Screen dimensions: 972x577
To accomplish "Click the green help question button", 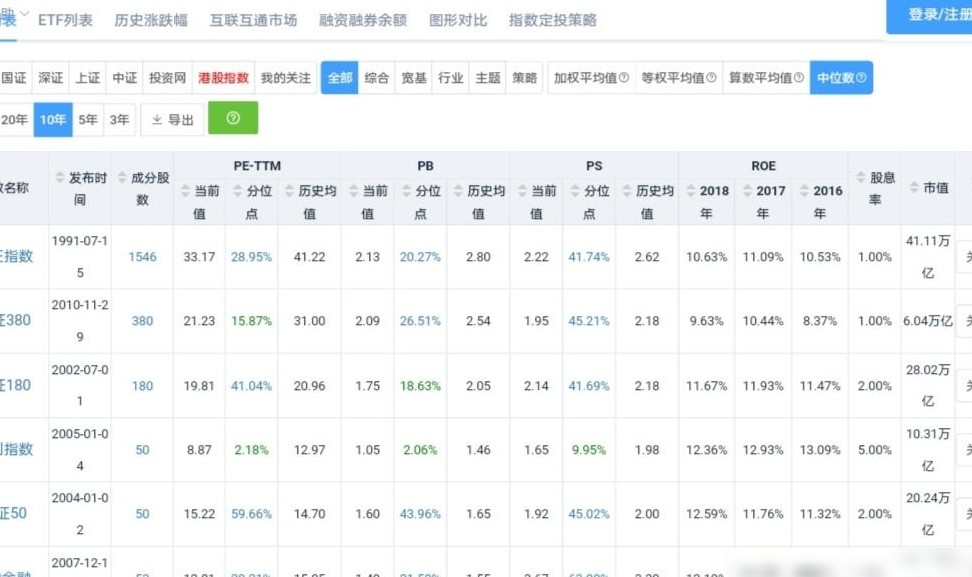I will [x=233, y=118].
